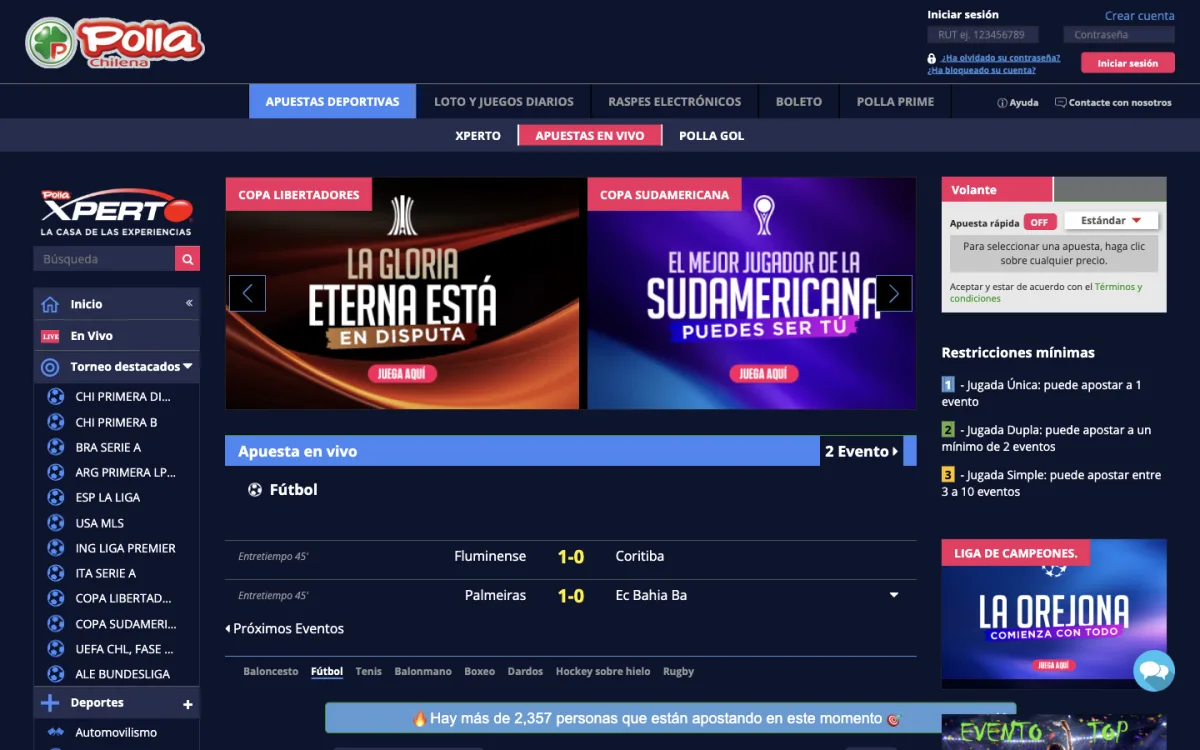This screenshot has height=750, width=1200.
Task: Go to previous banner slide arrow
Action: [247, 293]
